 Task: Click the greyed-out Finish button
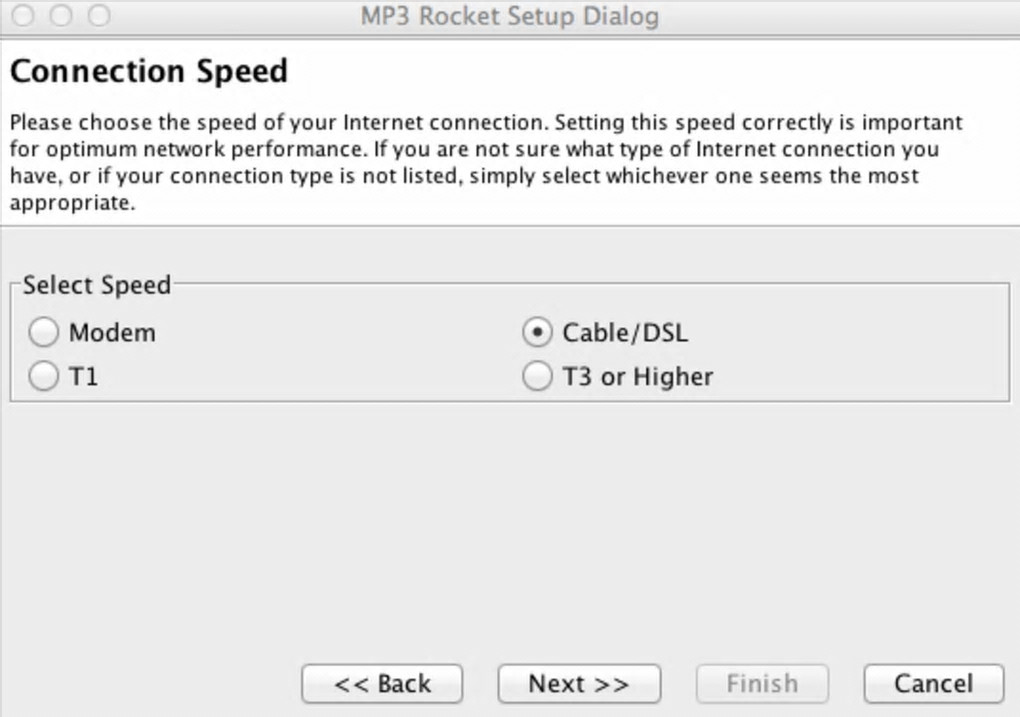[x=762, y=684]
